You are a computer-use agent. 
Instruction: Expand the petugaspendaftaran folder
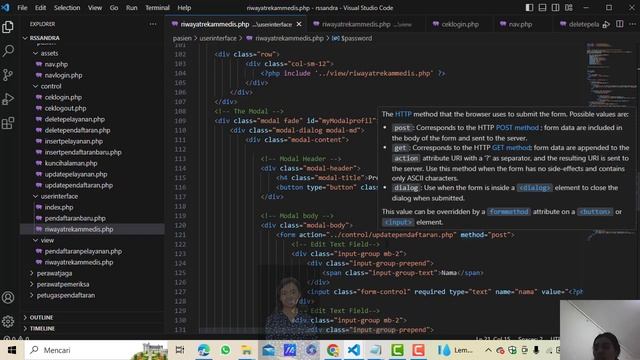66,295
